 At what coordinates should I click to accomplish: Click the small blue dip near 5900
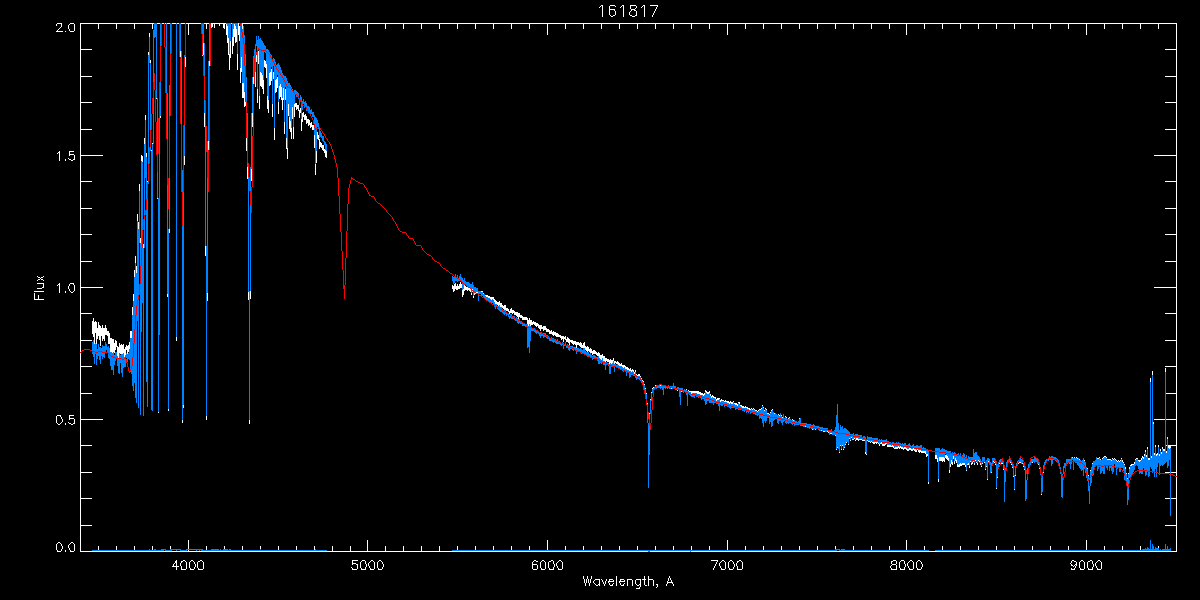(529, 345)
